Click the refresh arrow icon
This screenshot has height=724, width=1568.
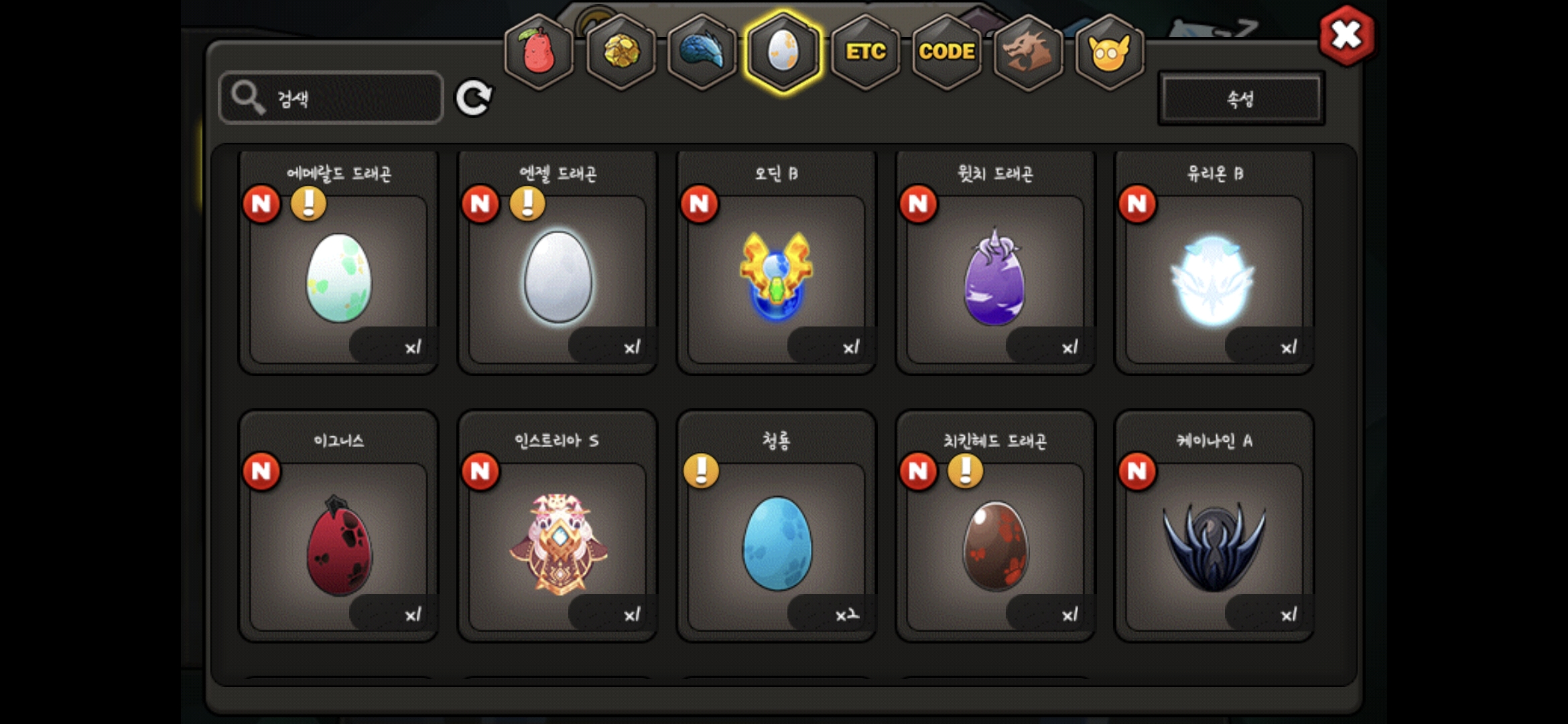pos(474,99)
